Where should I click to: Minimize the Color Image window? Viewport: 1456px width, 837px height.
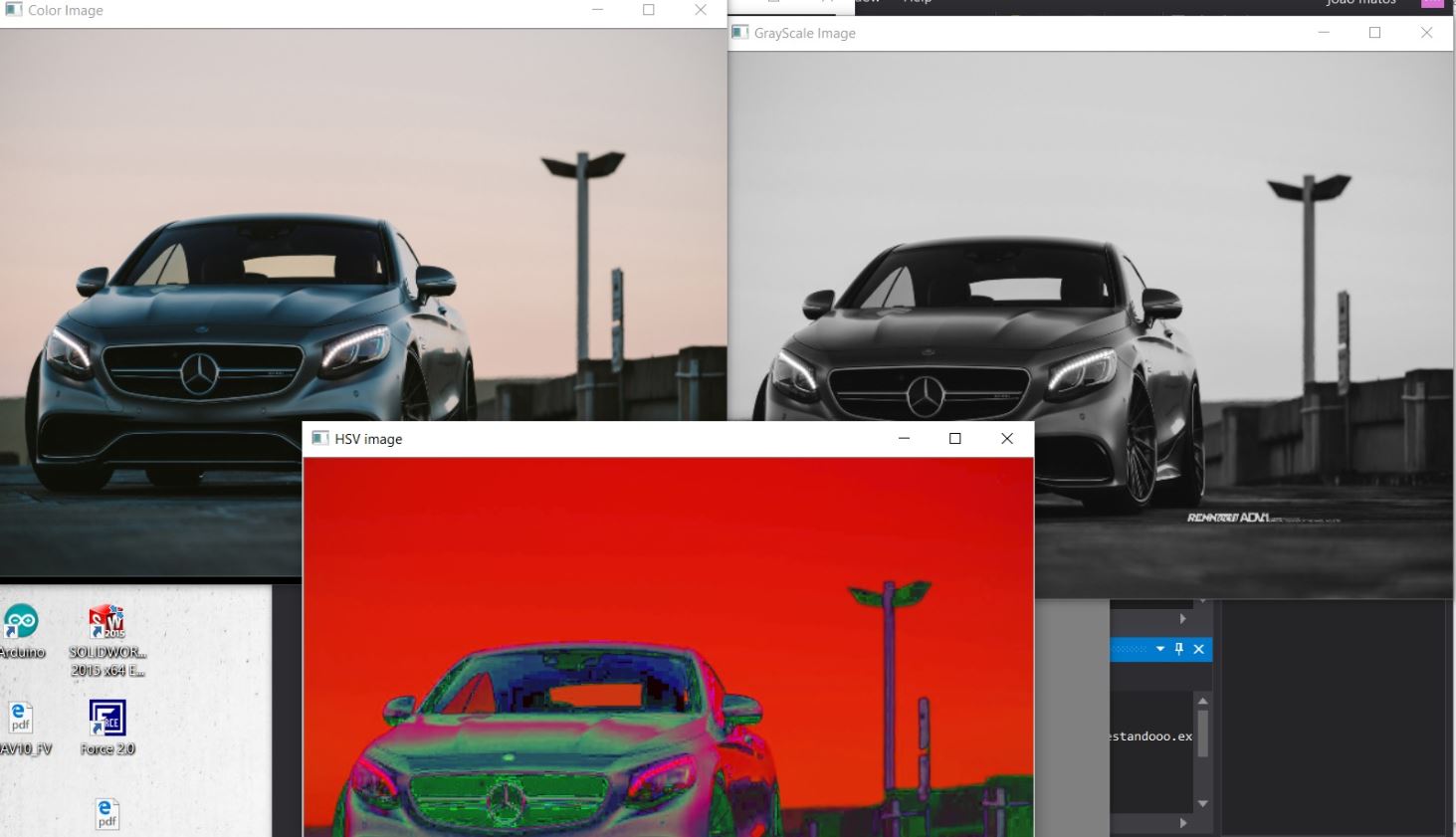597,10
